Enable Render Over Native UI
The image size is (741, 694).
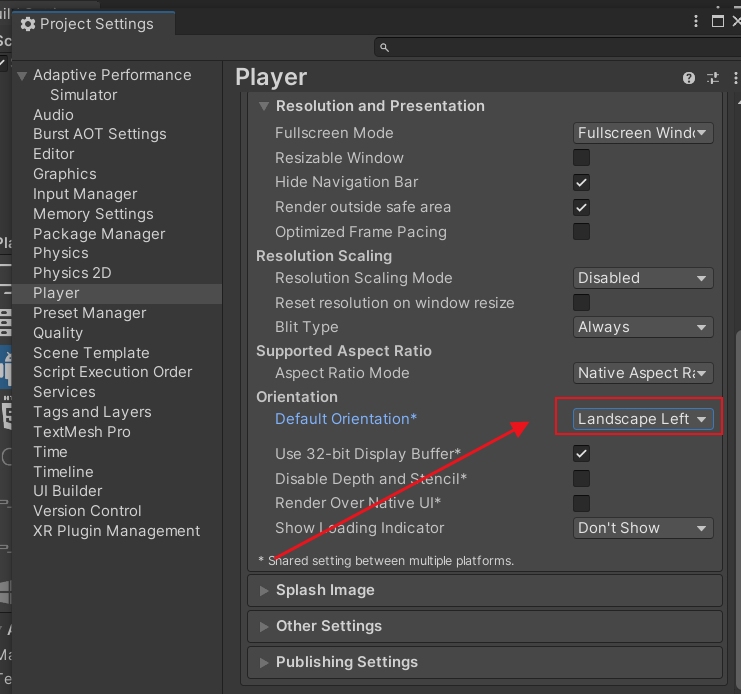point(581,503)
